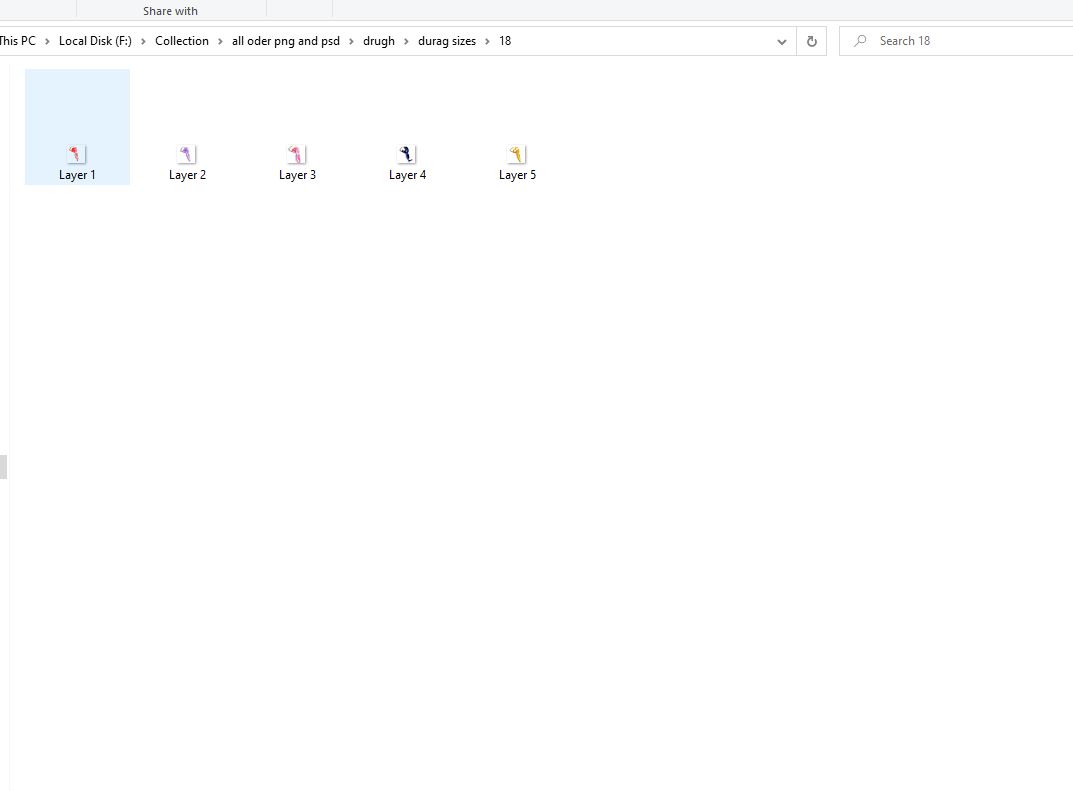Click the search magnifier icon
1073x791 pixels.
click(860, 41)
